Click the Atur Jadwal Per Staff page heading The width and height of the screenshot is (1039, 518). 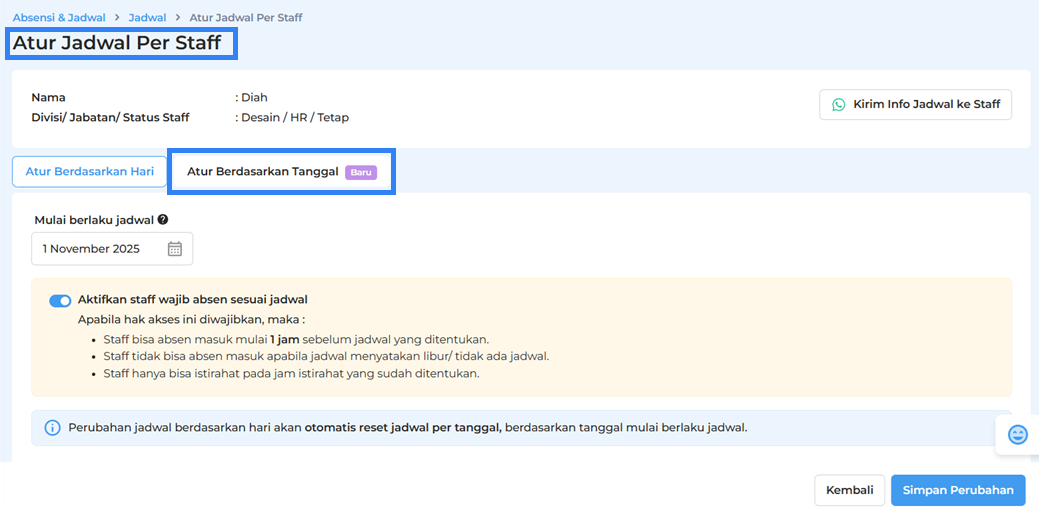[x=117, y=43]
